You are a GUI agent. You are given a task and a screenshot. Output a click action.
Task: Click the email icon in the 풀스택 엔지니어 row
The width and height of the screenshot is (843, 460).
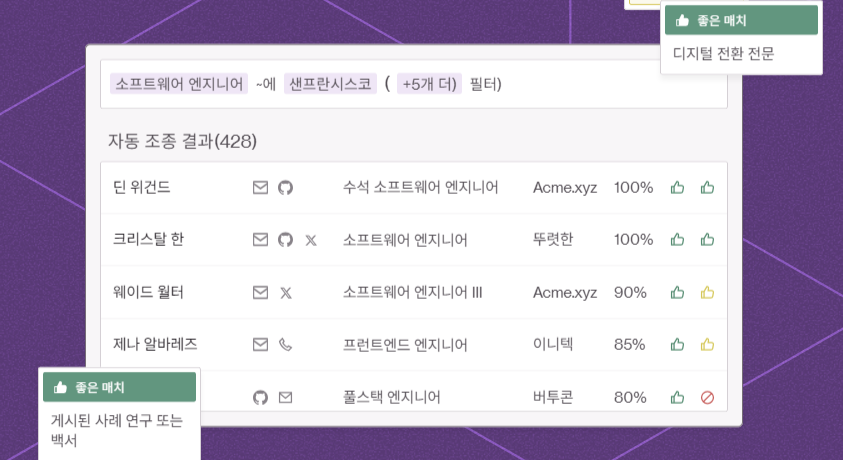point(286,398)
